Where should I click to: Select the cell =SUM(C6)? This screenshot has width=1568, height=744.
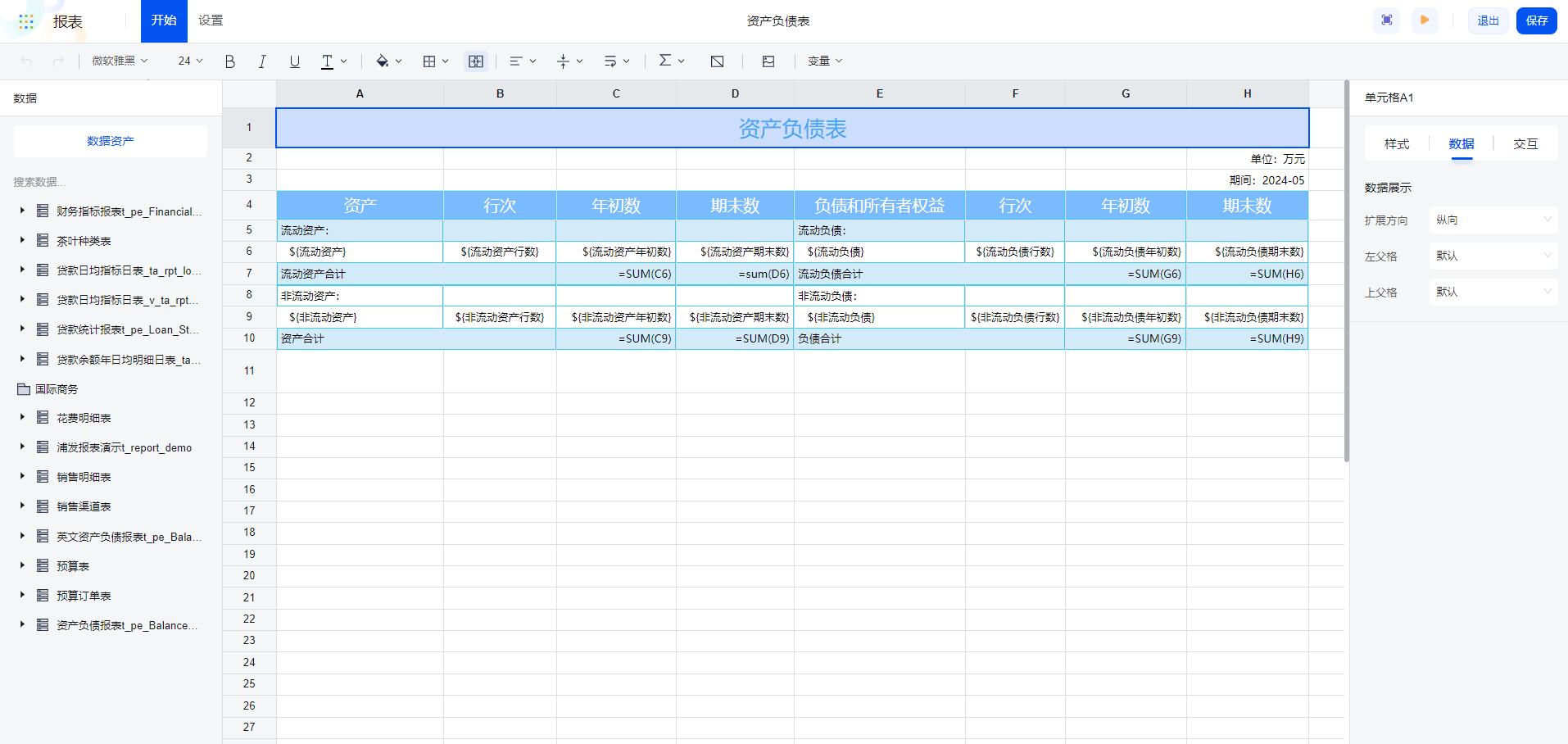(616, 274)
